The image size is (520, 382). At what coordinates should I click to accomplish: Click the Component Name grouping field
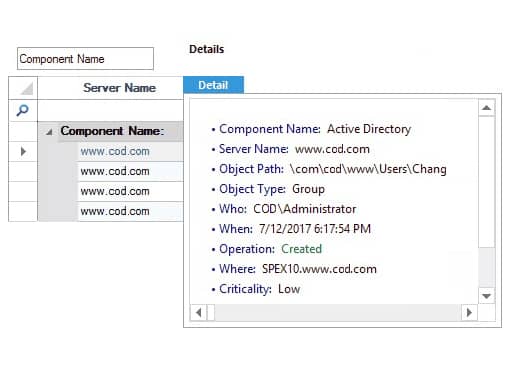[85, 59]
